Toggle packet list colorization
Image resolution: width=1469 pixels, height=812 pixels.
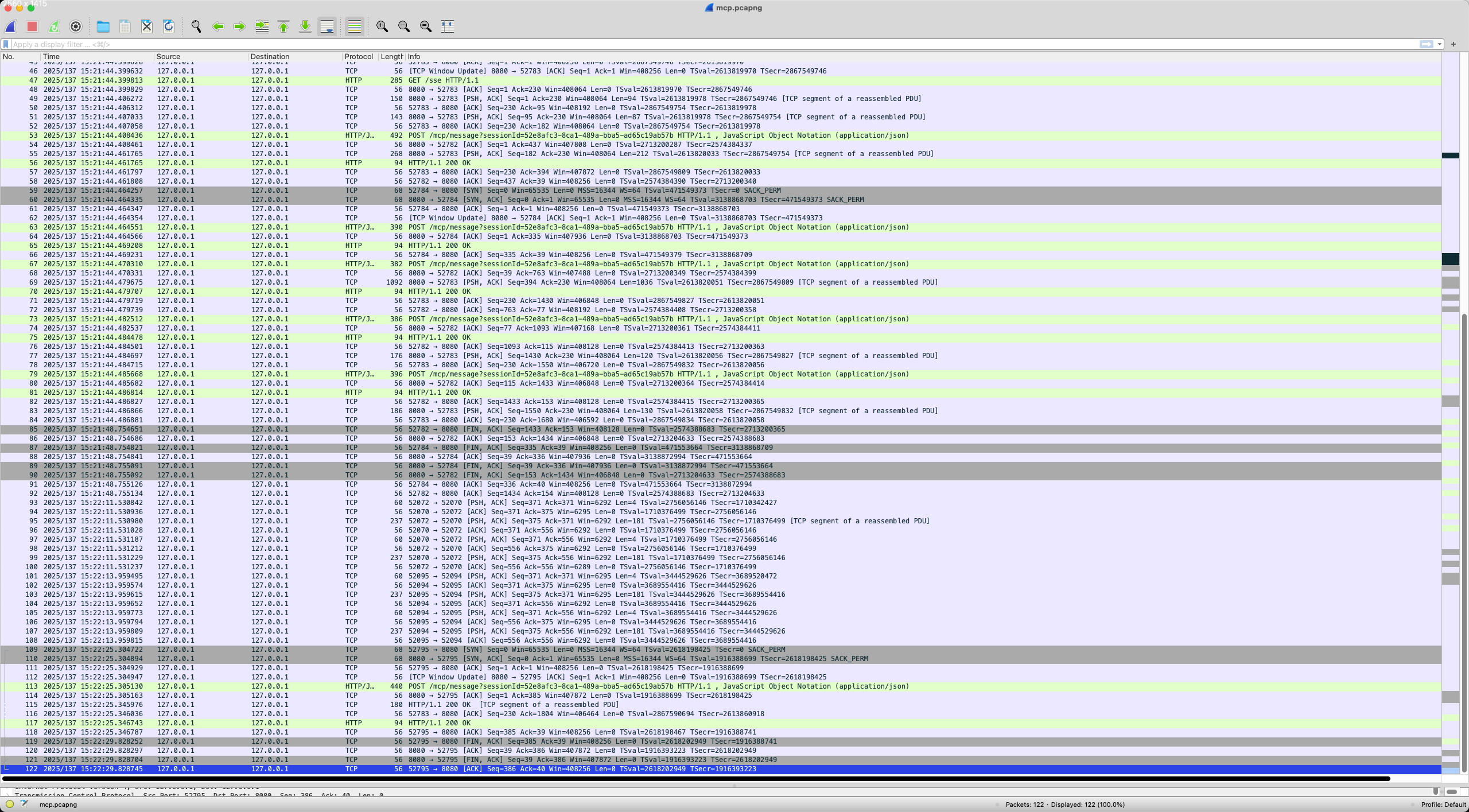[355, 26]
